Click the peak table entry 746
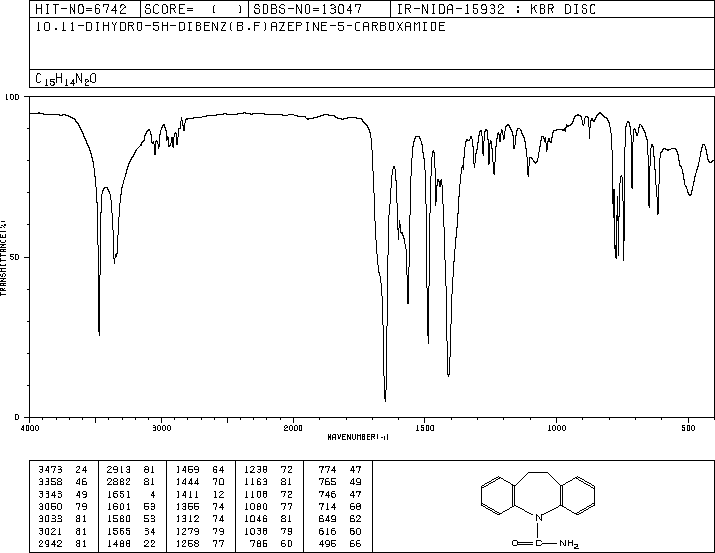715x553 pixels. tap(327, 494)
